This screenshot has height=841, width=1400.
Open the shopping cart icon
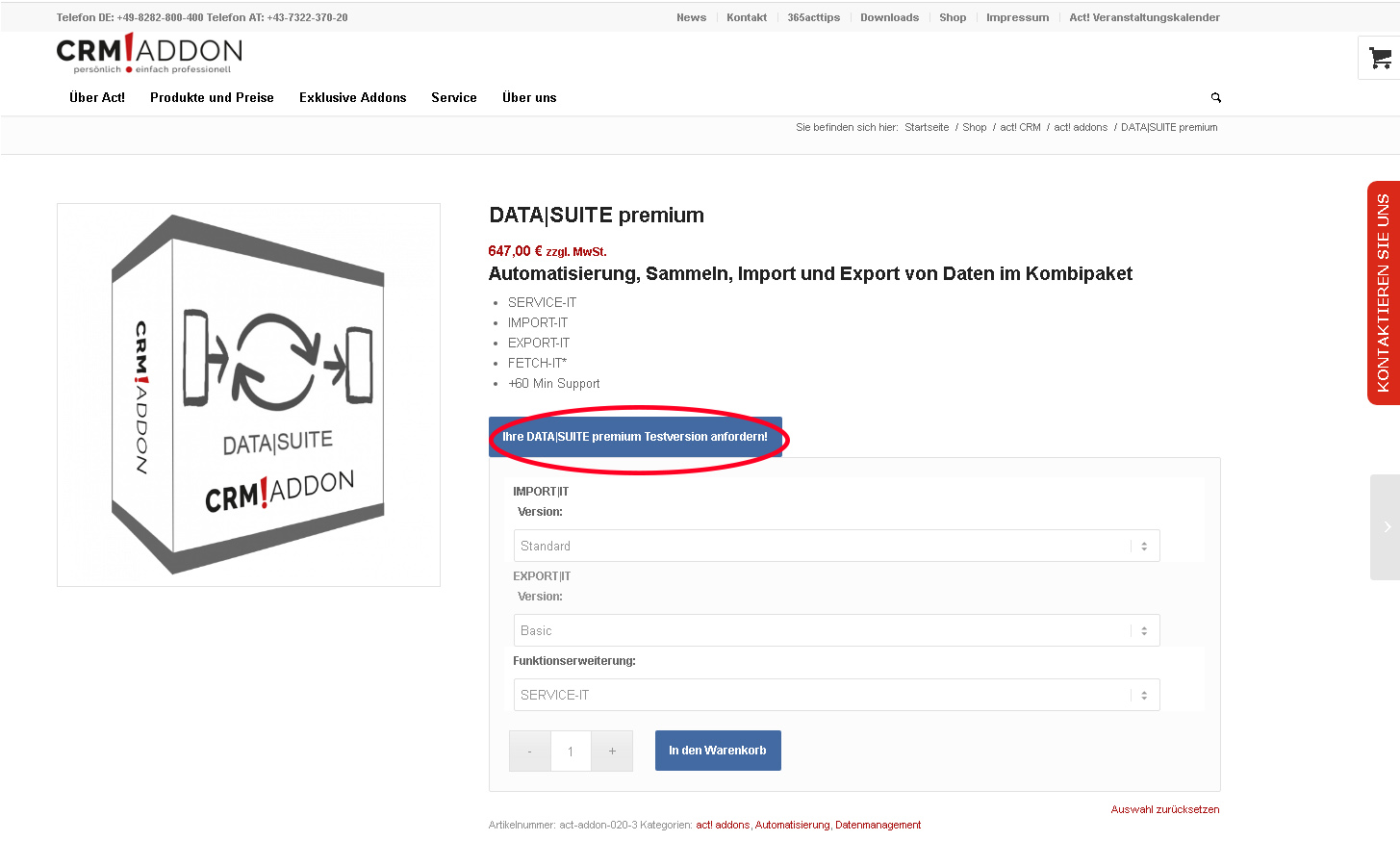point(1380,59)
